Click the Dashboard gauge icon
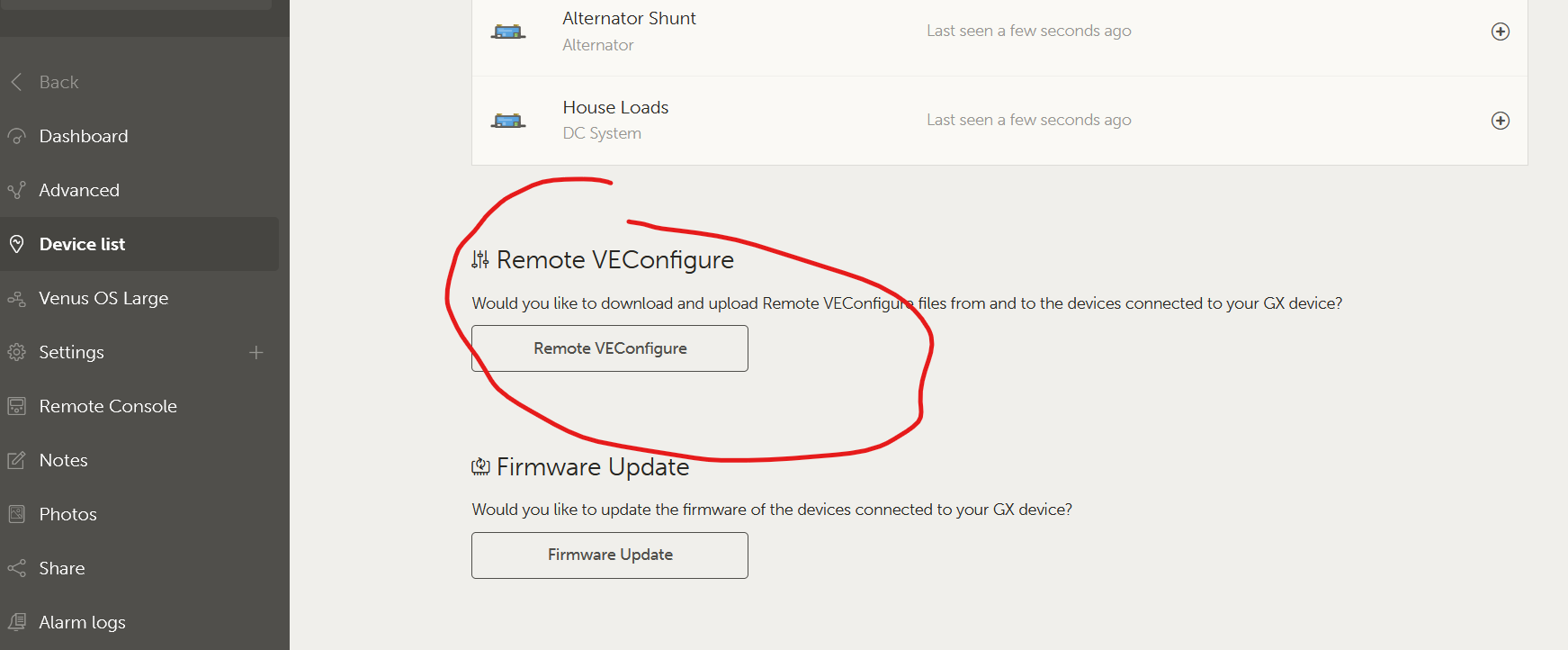Screen dimensions: 1568x650 16,137
